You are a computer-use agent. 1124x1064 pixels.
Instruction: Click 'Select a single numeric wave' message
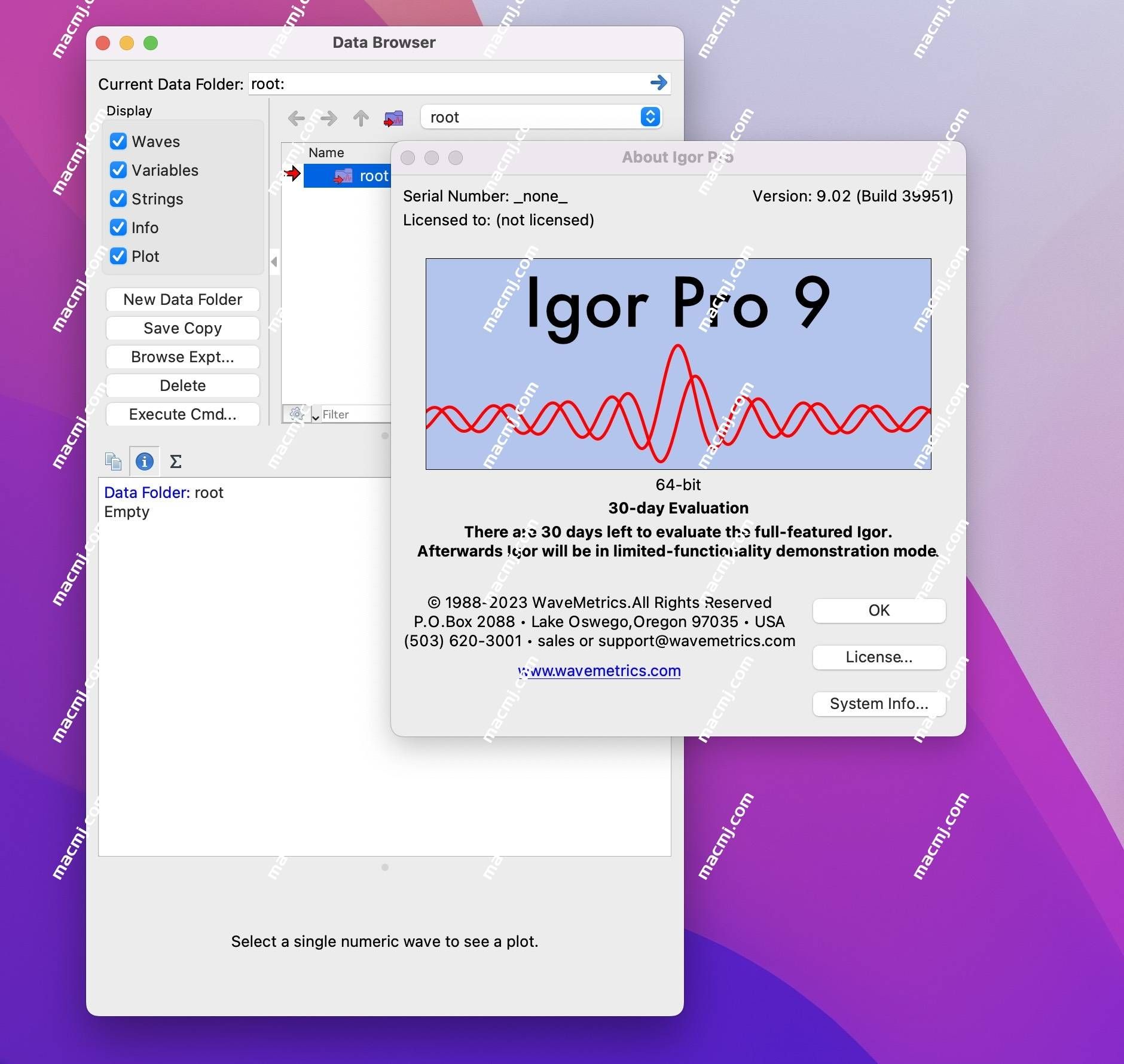point(384,941)
